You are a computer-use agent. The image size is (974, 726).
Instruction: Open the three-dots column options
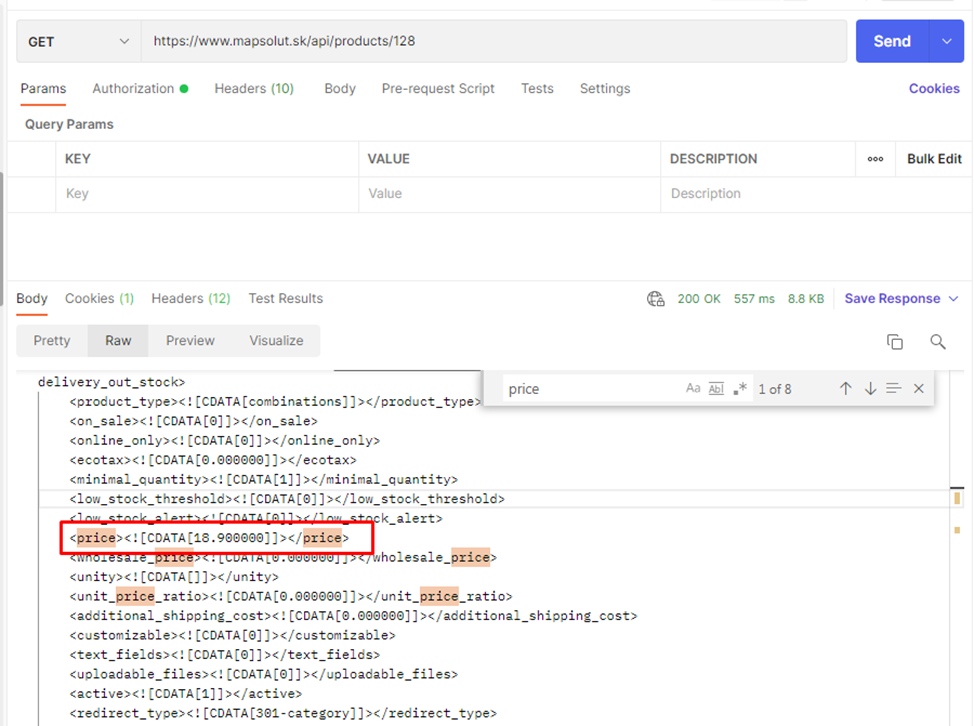875,159
